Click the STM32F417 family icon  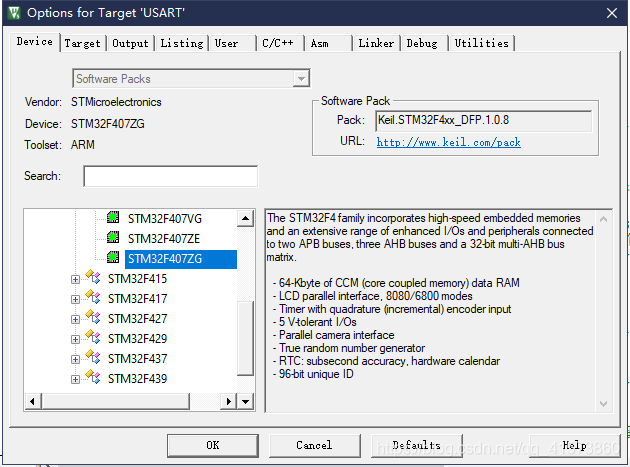point(93,297)
